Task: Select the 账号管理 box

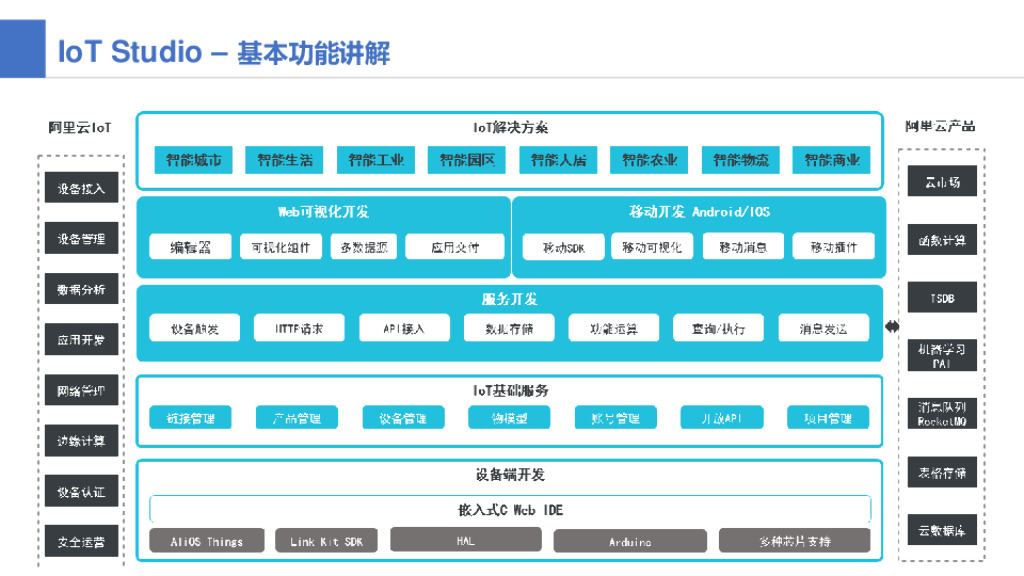Action: coord(615,417)
